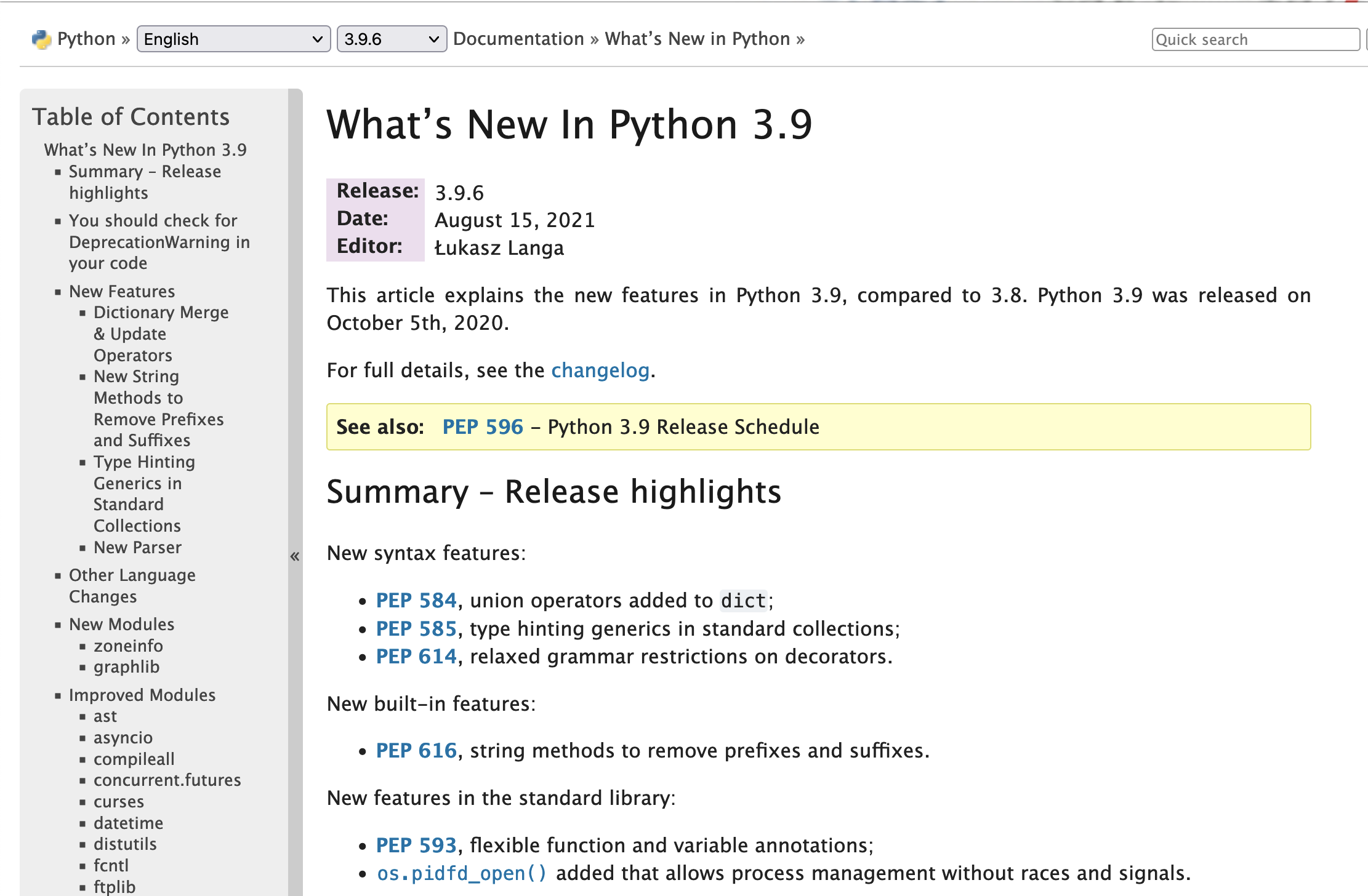1368x896 pixels.
Task: Jump to Summary – Release highlights in sidebar
Action: [145, 182]
